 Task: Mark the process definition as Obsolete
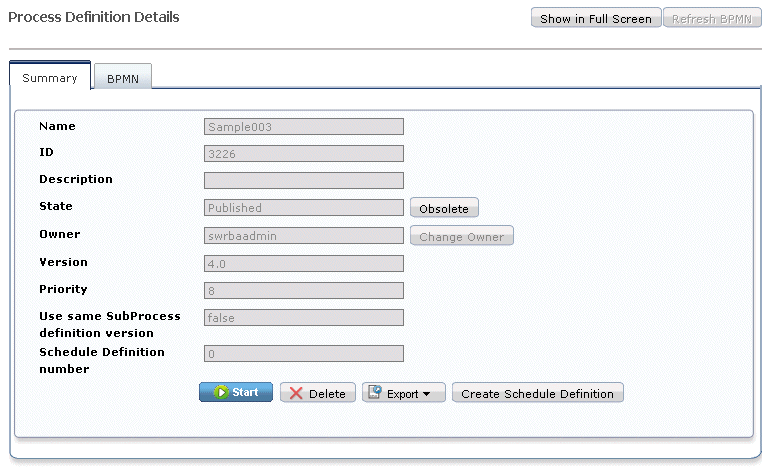click(444, 208)
